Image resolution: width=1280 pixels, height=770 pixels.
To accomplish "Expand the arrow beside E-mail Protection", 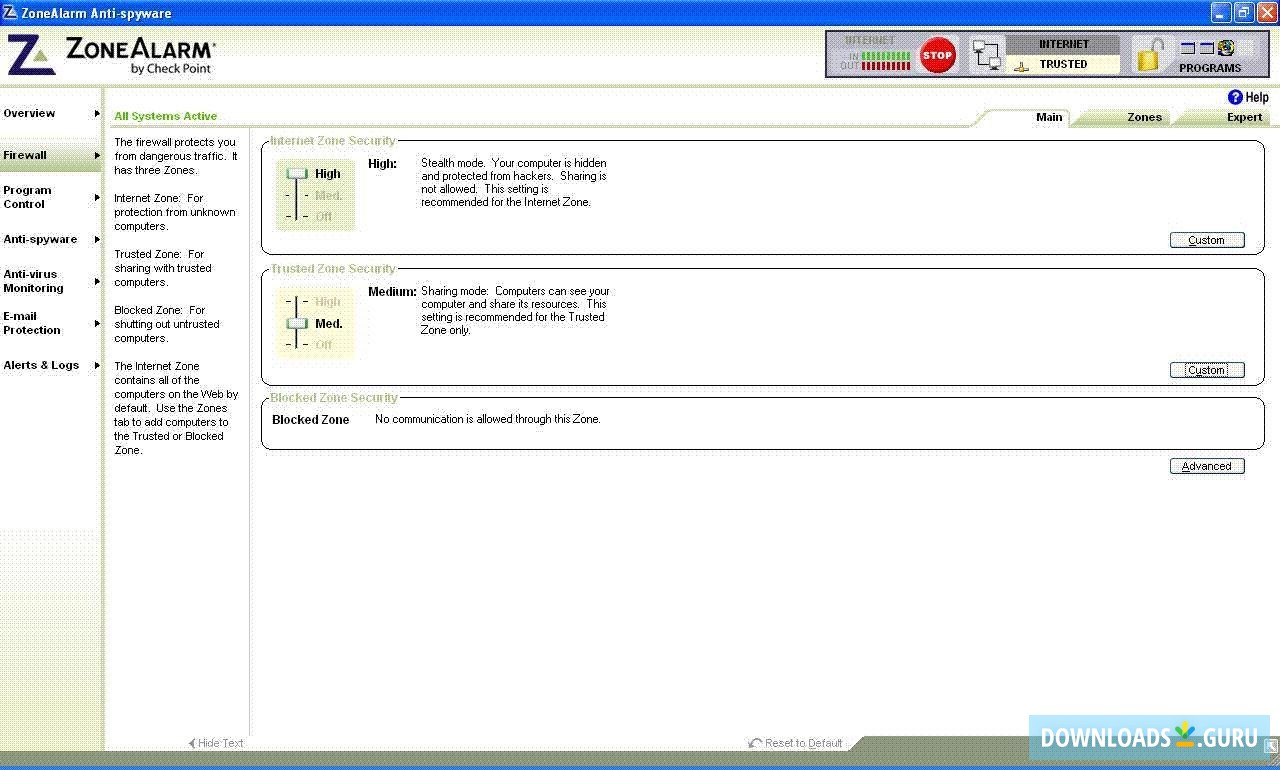I will click(x=97, y=323).
